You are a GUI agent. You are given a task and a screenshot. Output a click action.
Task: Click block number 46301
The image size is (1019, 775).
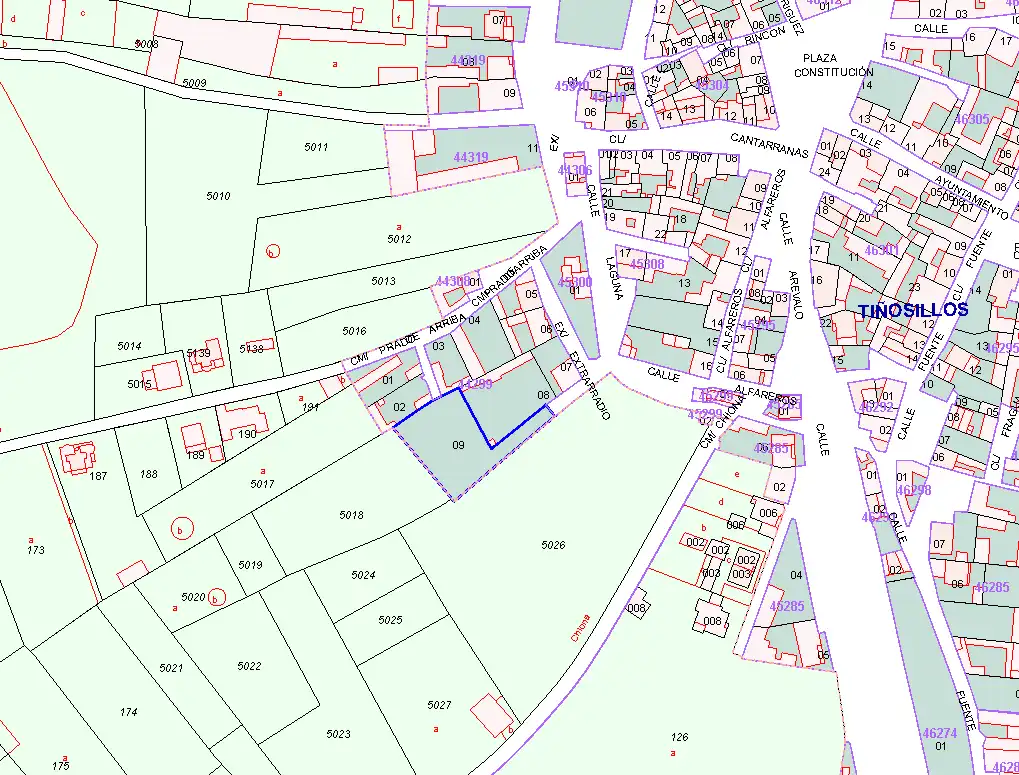tap(881, 250)
